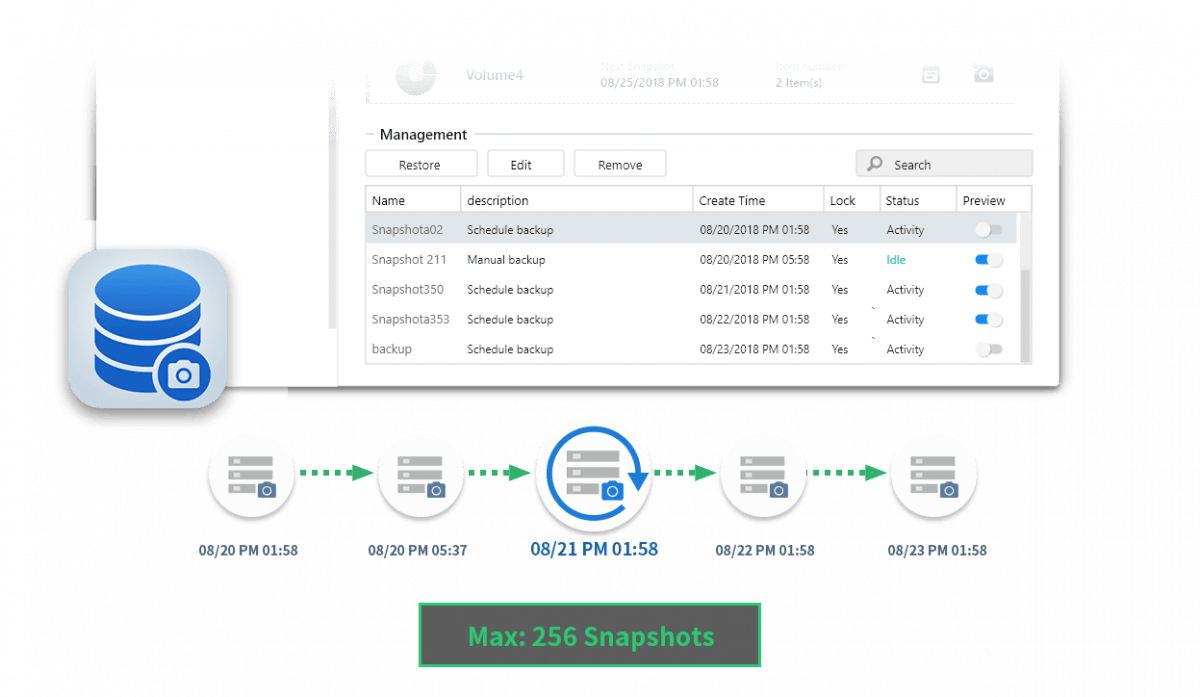Select the last snapshot icon in the timeline
Image resolution: width=1200 pixels, height=697 pixels.
[933, 473]
